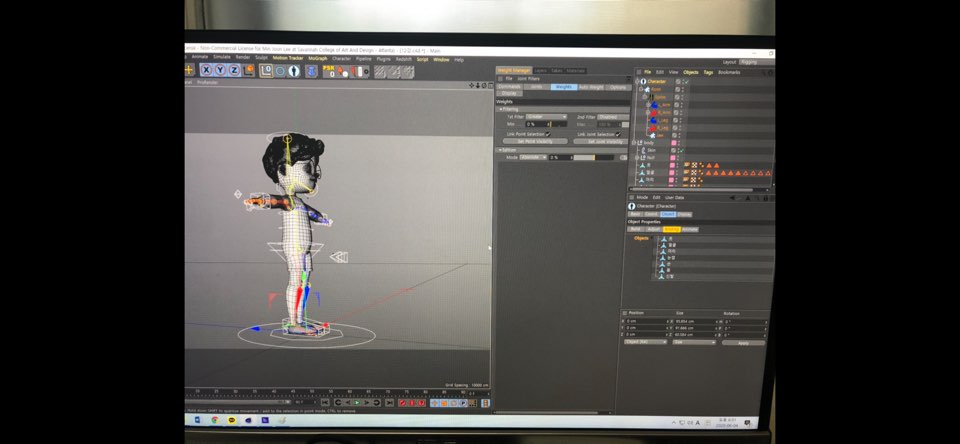Click pink layer swatch of body

673,143
